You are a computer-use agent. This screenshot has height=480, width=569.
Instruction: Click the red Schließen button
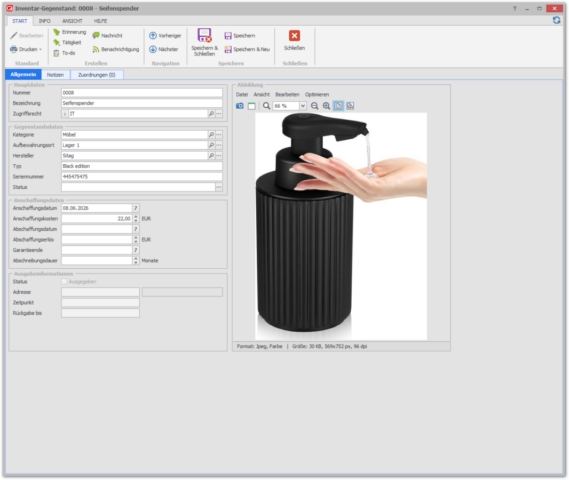pos(294,40)
